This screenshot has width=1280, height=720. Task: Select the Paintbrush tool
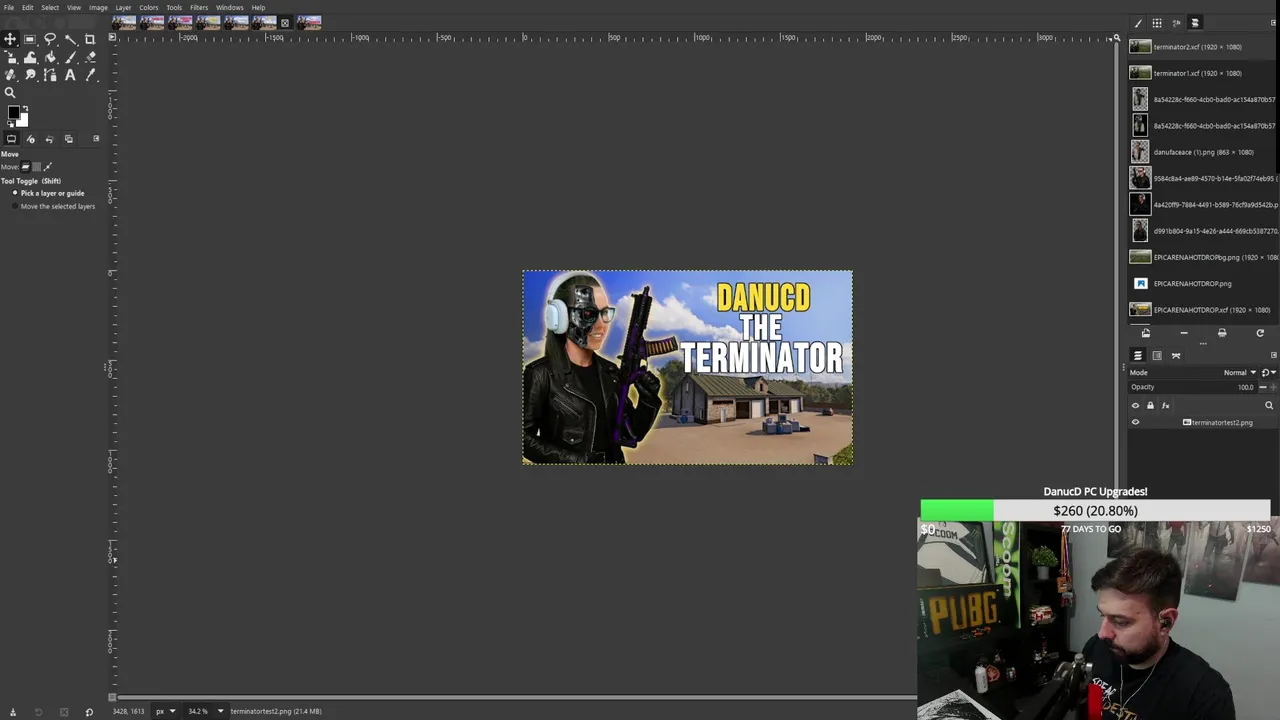[70, 57]
